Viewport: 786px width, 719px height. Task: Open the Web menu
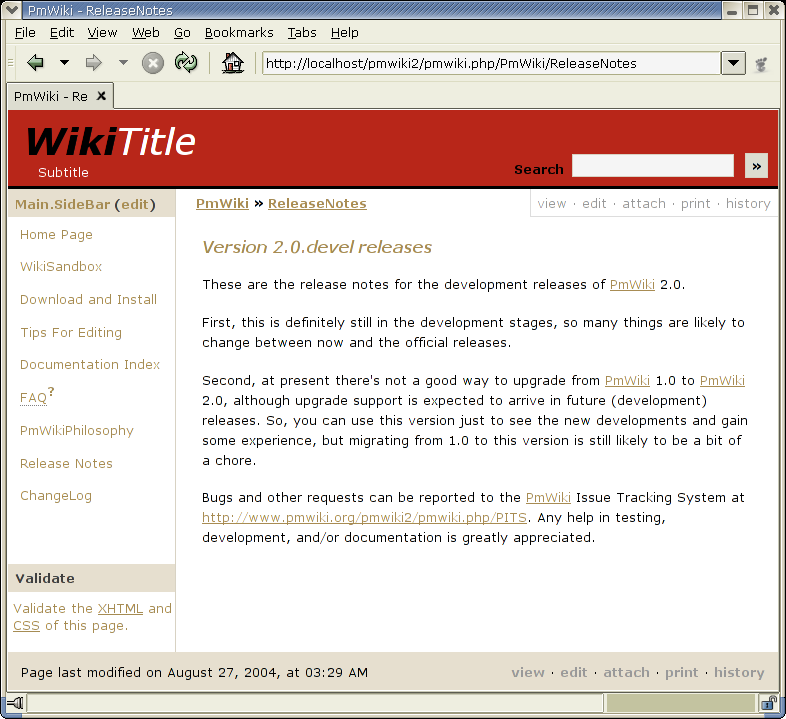(x=145, y=33)
